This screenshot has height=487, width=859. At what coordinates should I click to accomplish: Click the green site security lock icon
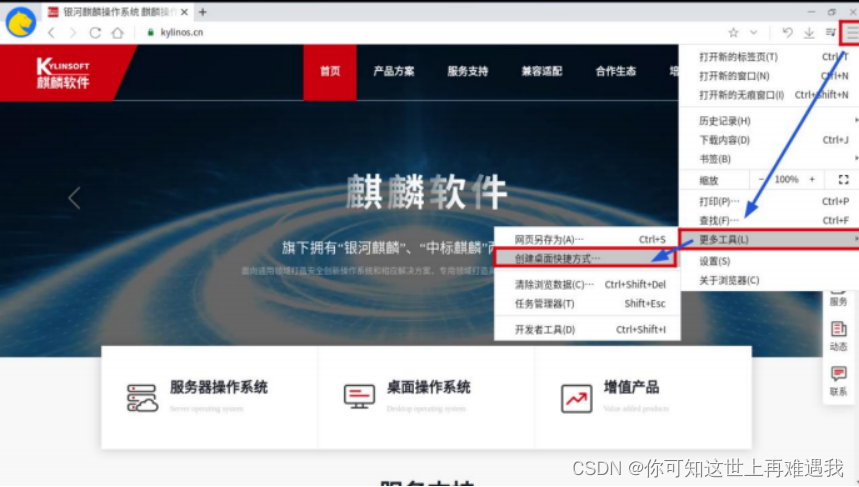tap(151, 32)
